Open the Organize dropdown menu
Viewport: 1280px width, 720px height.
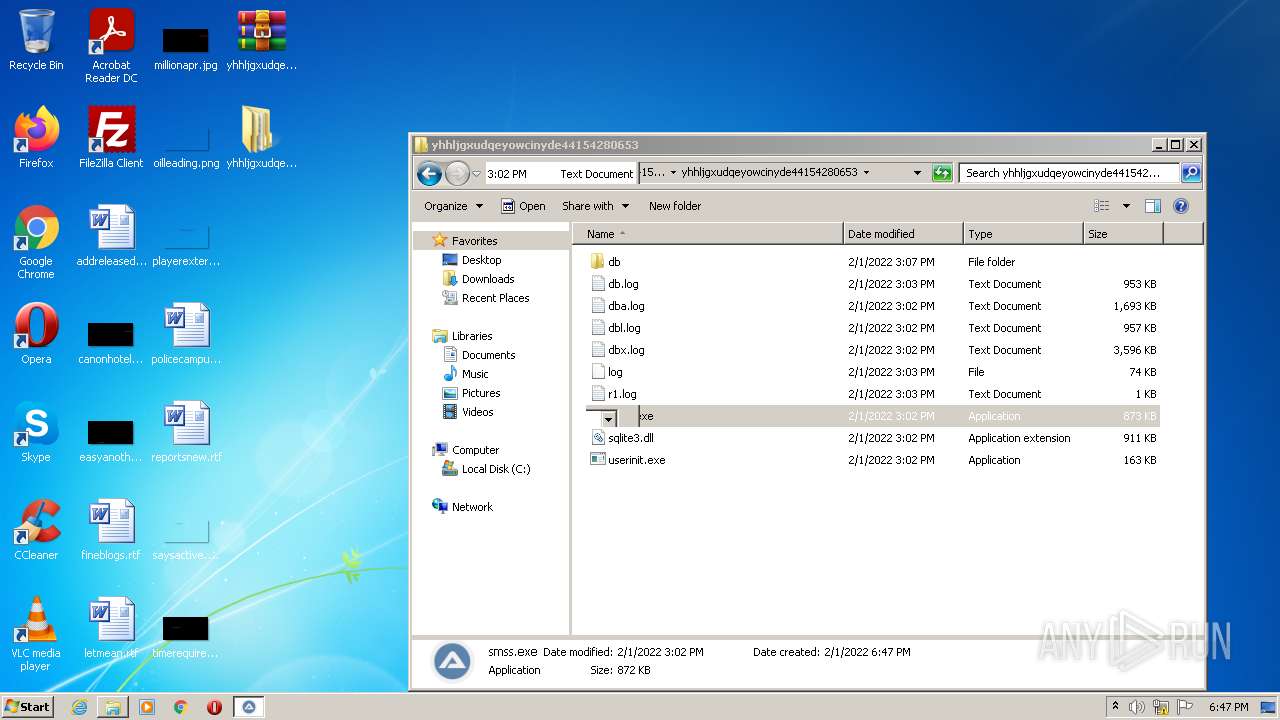pos(453,206)
